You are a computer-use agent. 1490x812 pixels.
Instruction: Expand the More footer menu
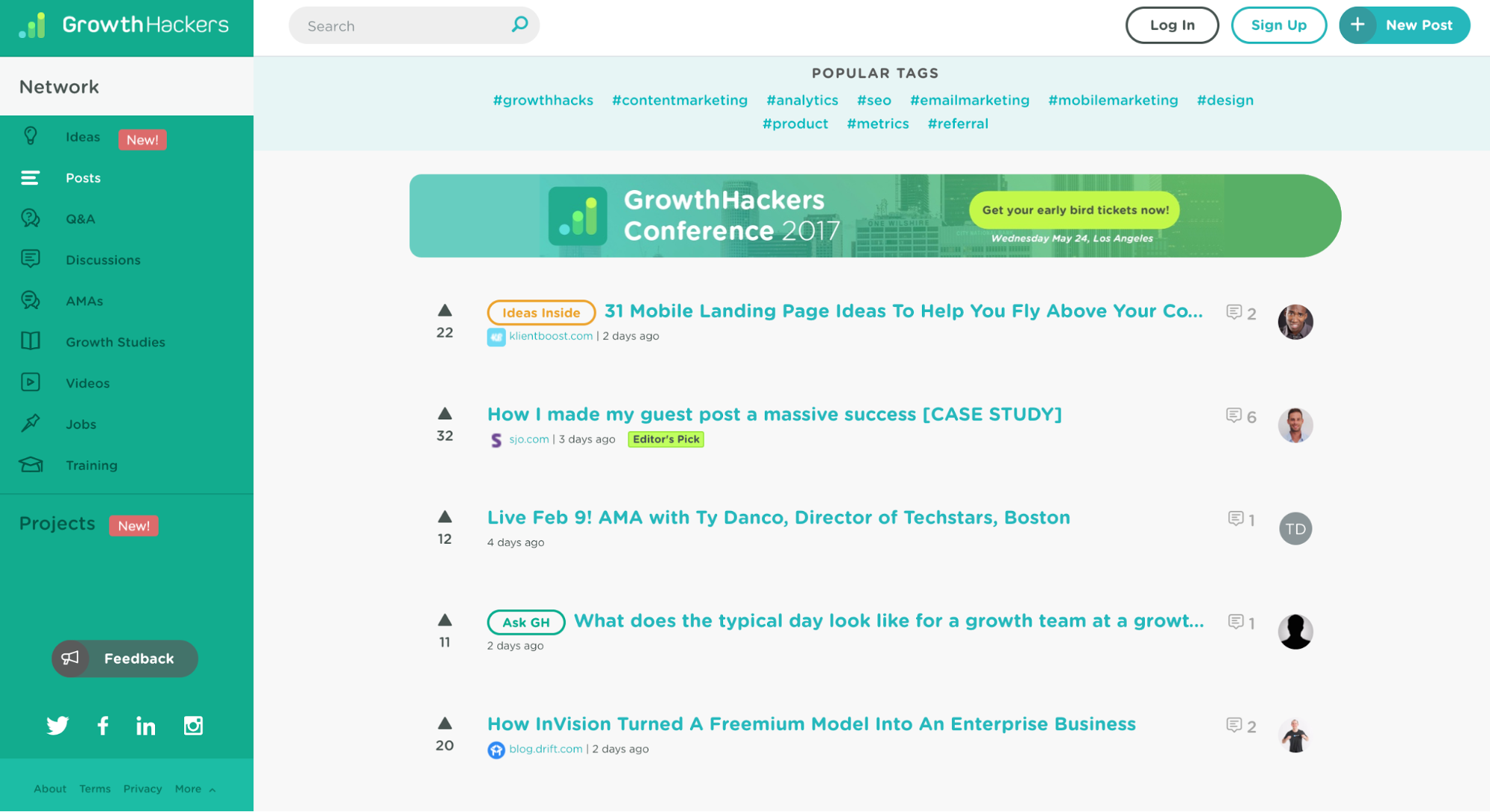(195, 789)
